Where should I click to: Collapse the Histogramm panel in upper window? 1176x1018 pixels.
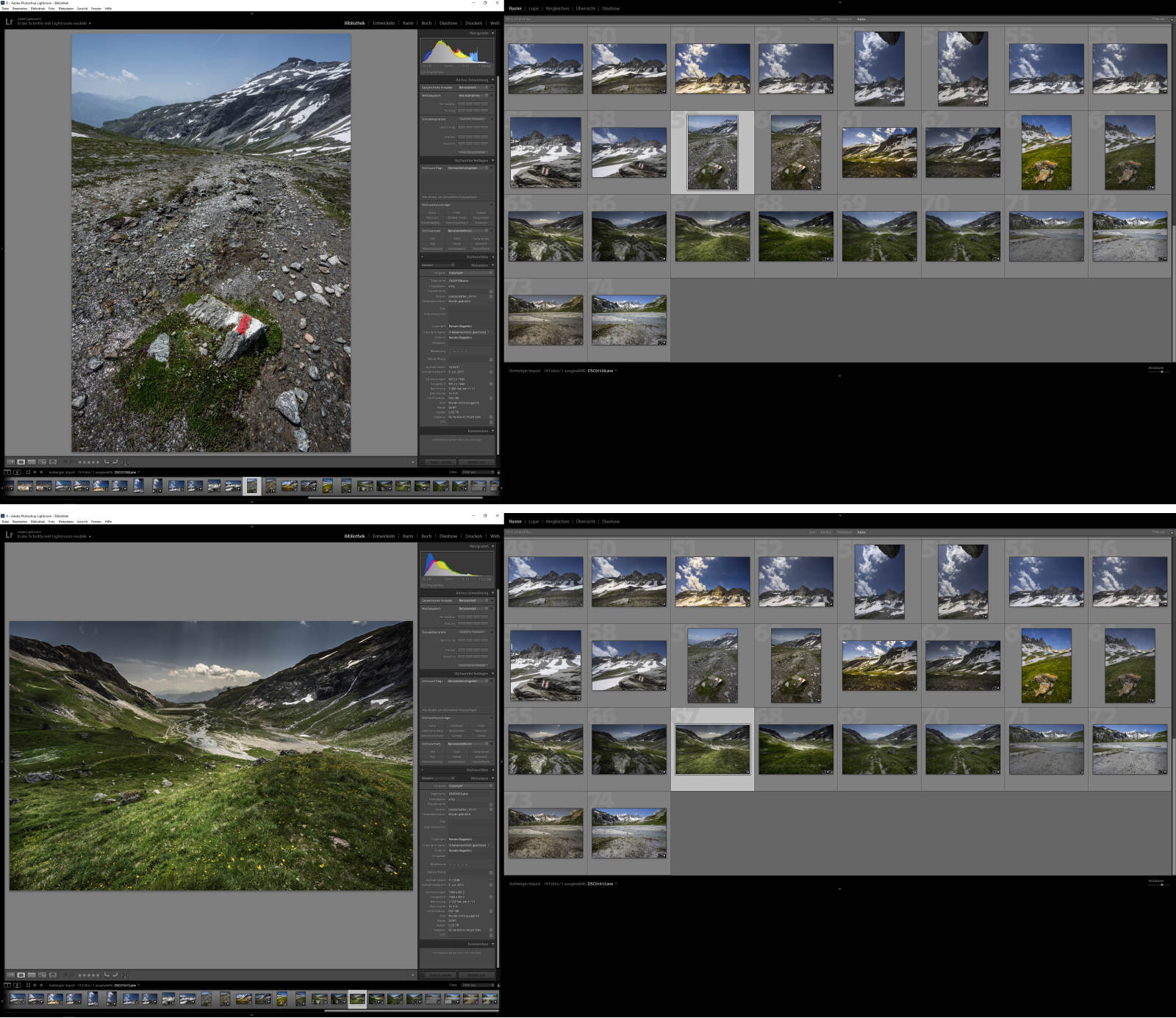pyautogui.click(x=478, y=33)
